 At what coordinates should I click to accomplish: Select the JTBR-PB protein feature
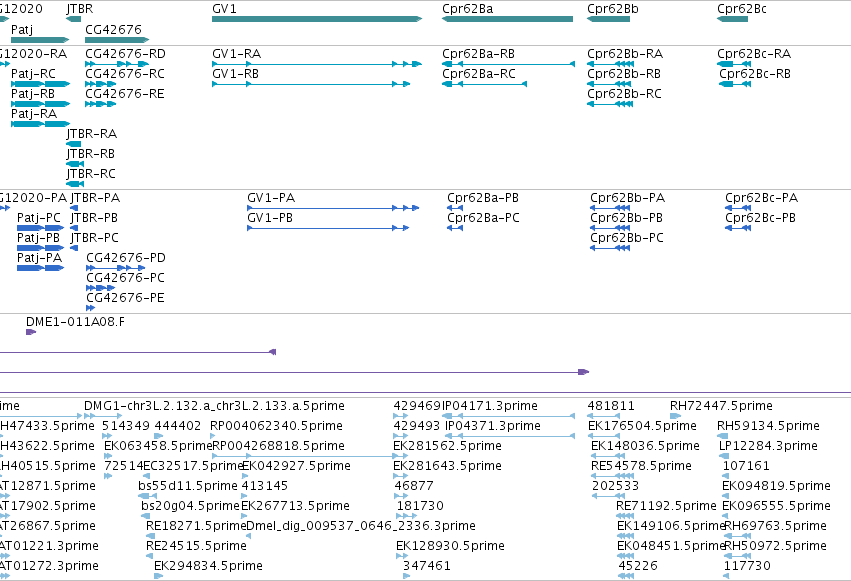click(74, 228)
